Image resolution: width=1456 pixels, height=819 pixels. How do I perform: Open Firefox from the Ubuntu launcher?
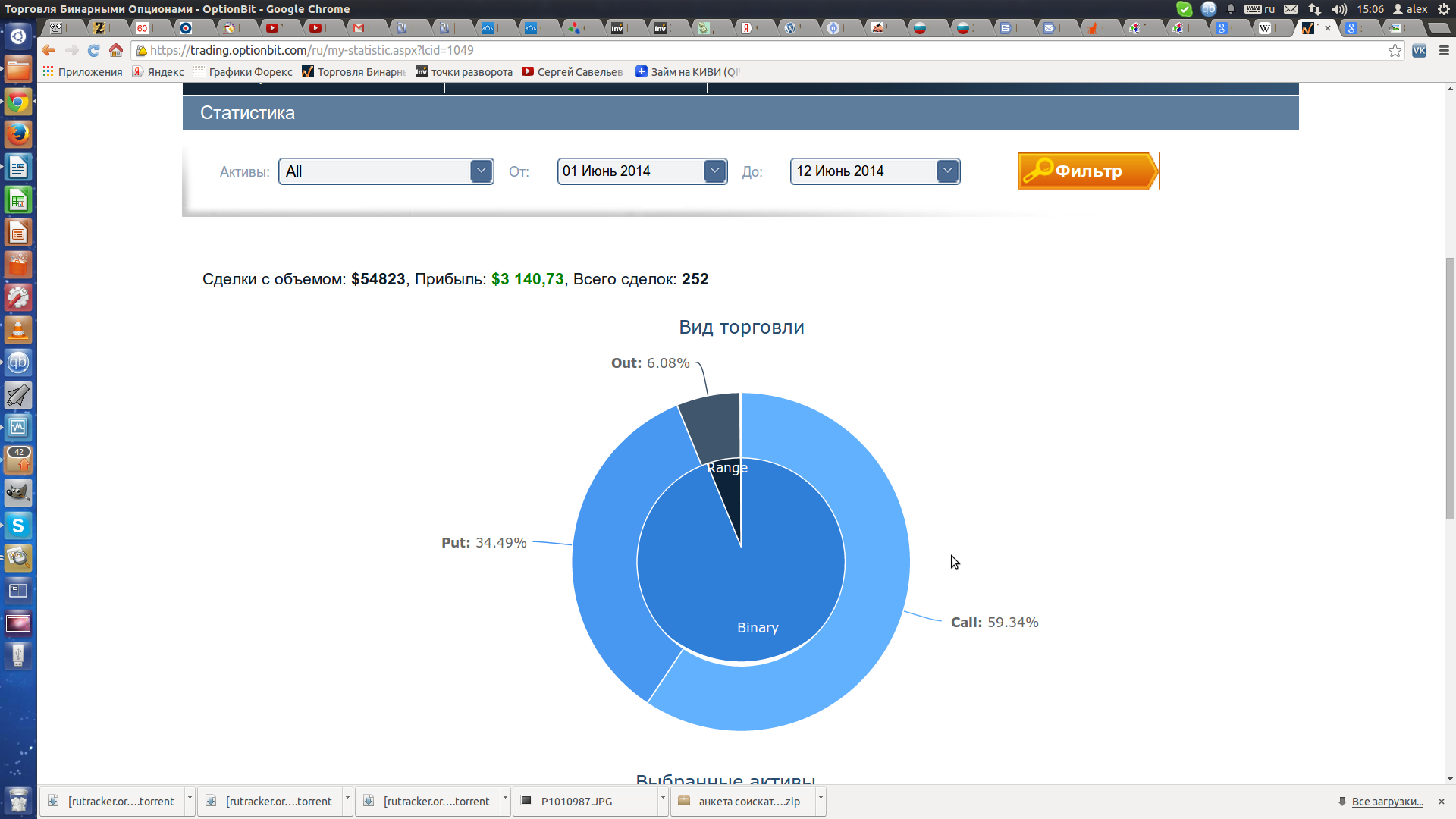coord(18,134)
